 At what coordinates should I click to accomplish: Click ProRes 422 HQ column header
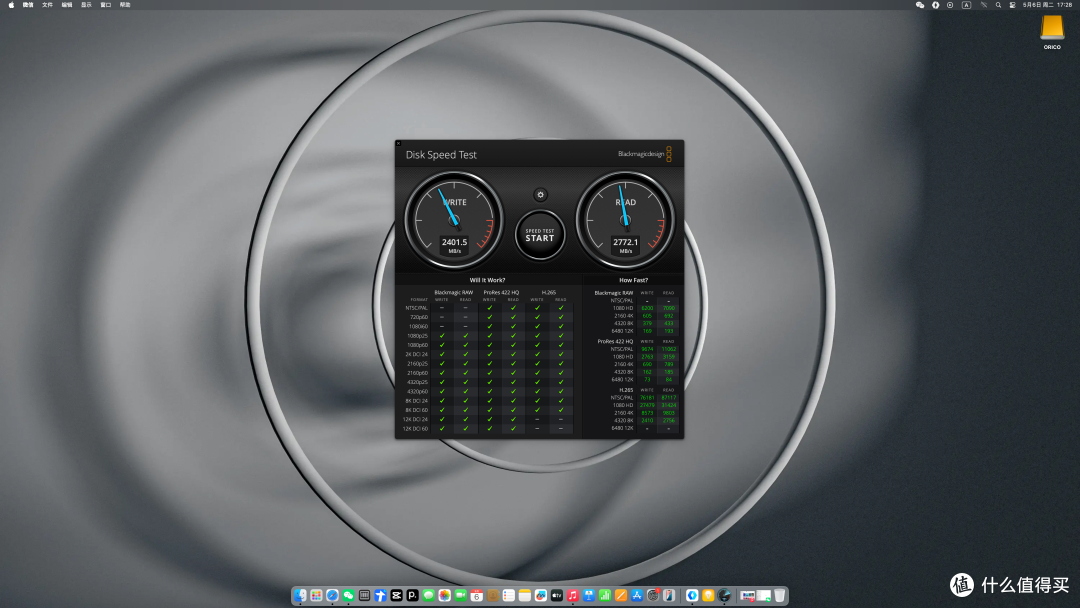[501, 293]
